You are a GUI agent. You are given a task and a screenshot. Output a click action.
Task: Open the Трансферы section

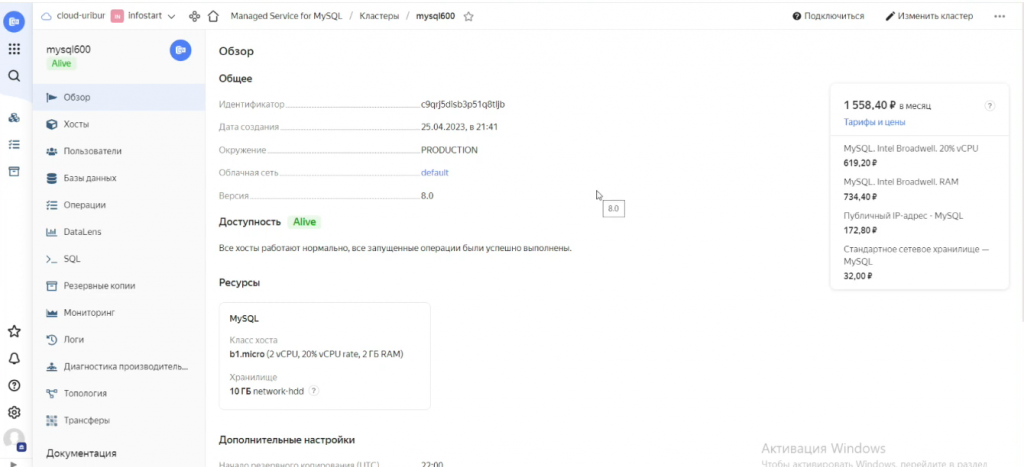[119, 421]
